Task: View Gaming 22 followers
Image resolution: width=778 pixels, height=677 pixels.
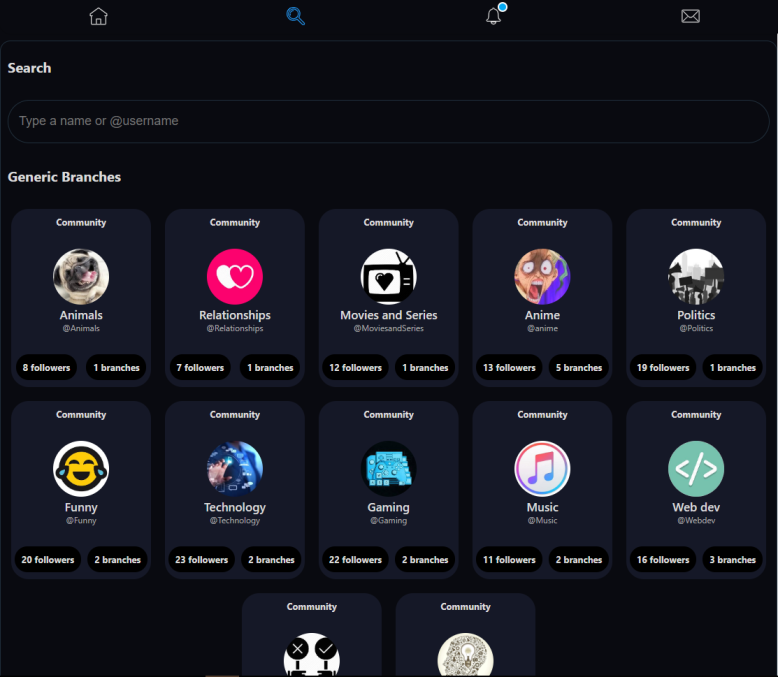Action: 355,560
